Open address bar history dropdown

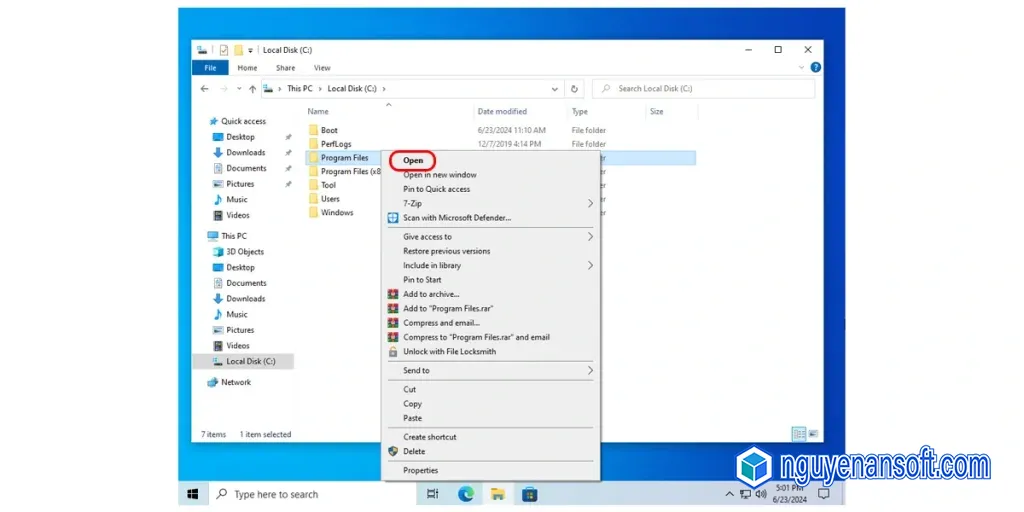tap(554, 89)
